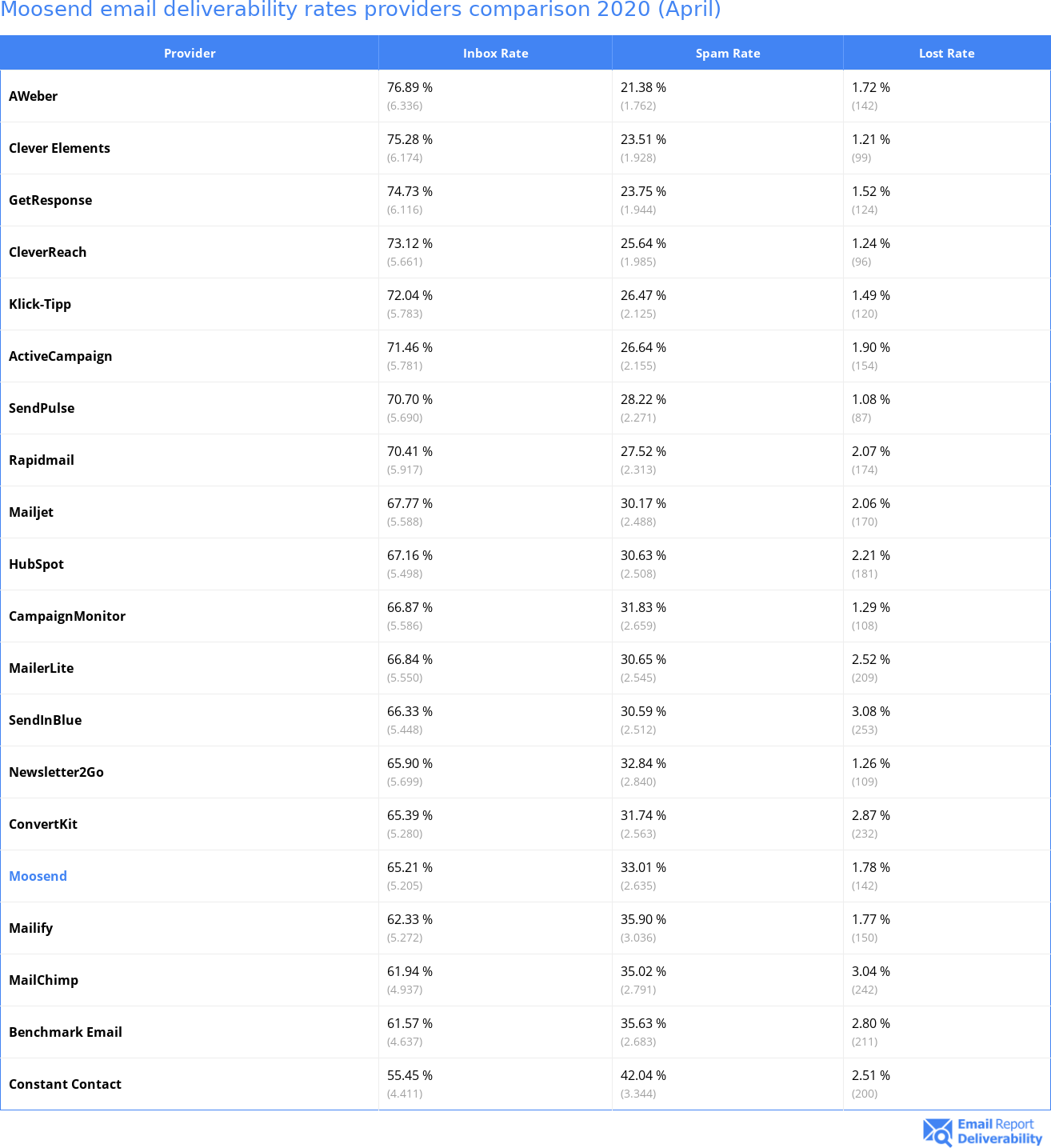Select the MailChimp row label
1051x1148 pixels.
[43, 980]
